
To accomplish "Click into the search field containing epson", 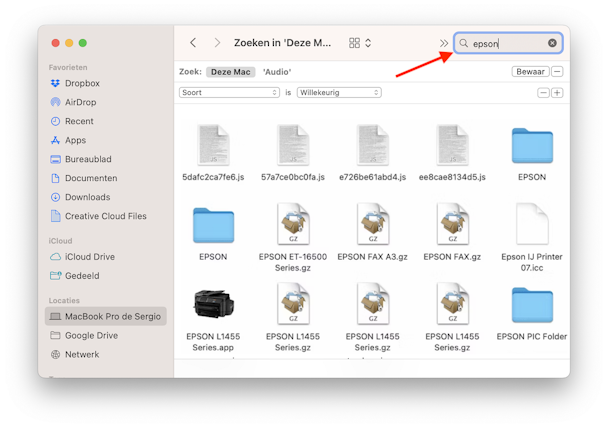I will point(508,43).
